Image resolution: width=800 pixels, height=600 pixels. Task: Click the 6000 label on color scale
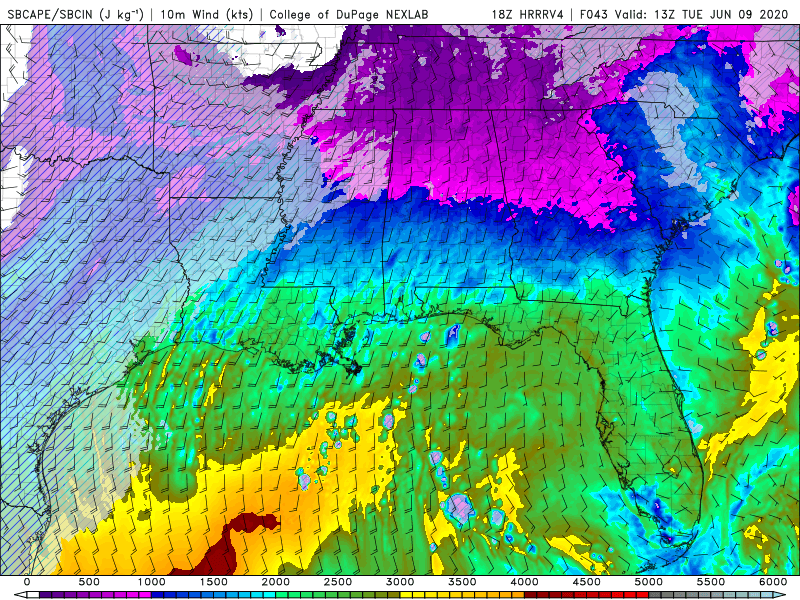773,582
